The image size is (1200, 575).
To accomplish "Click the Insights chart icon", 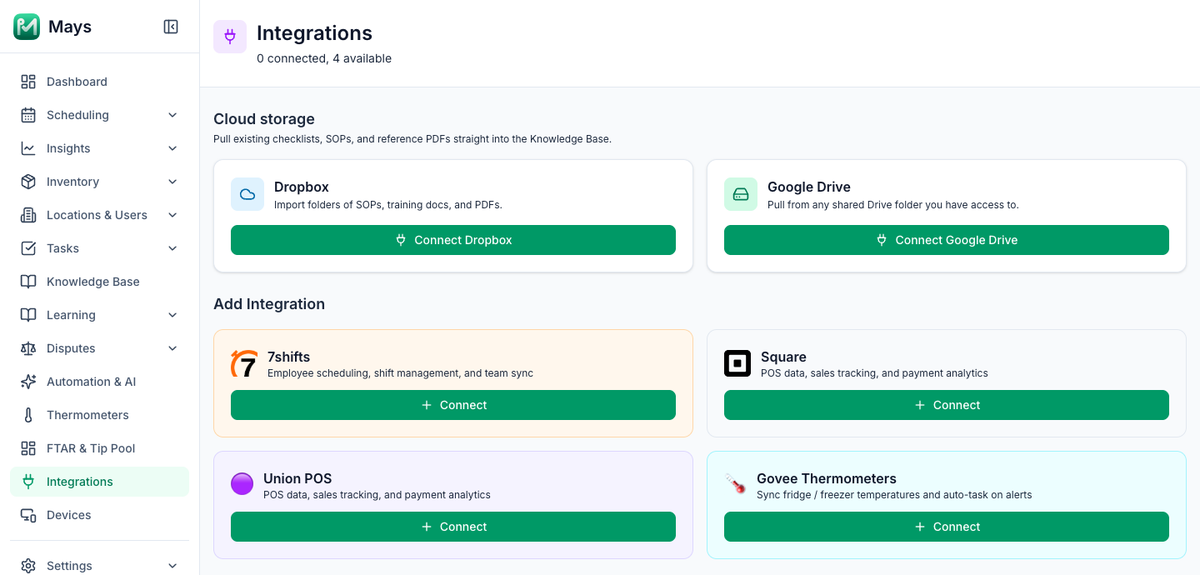I will pyautogui.click(x=28, y=148).
